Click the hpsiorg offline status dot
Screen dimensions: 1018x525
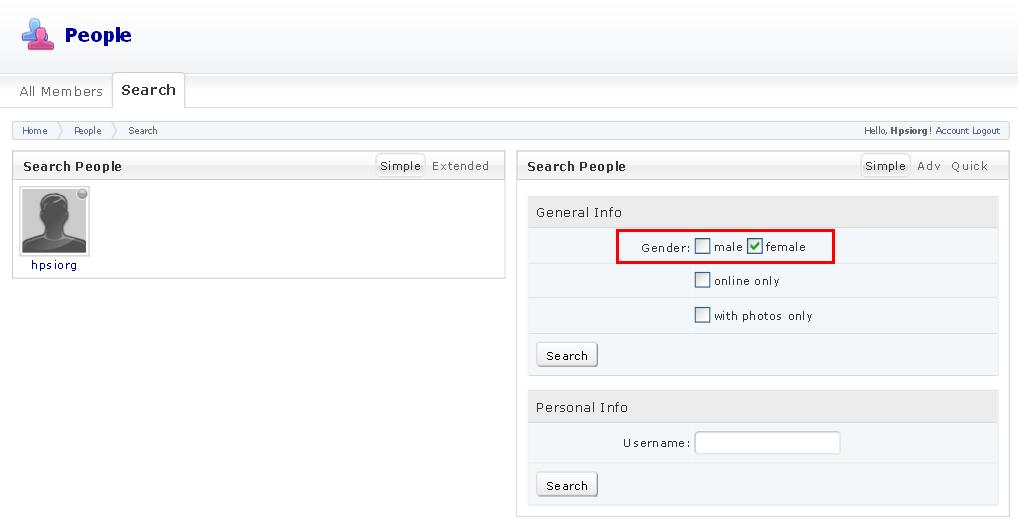click(82, 194)
